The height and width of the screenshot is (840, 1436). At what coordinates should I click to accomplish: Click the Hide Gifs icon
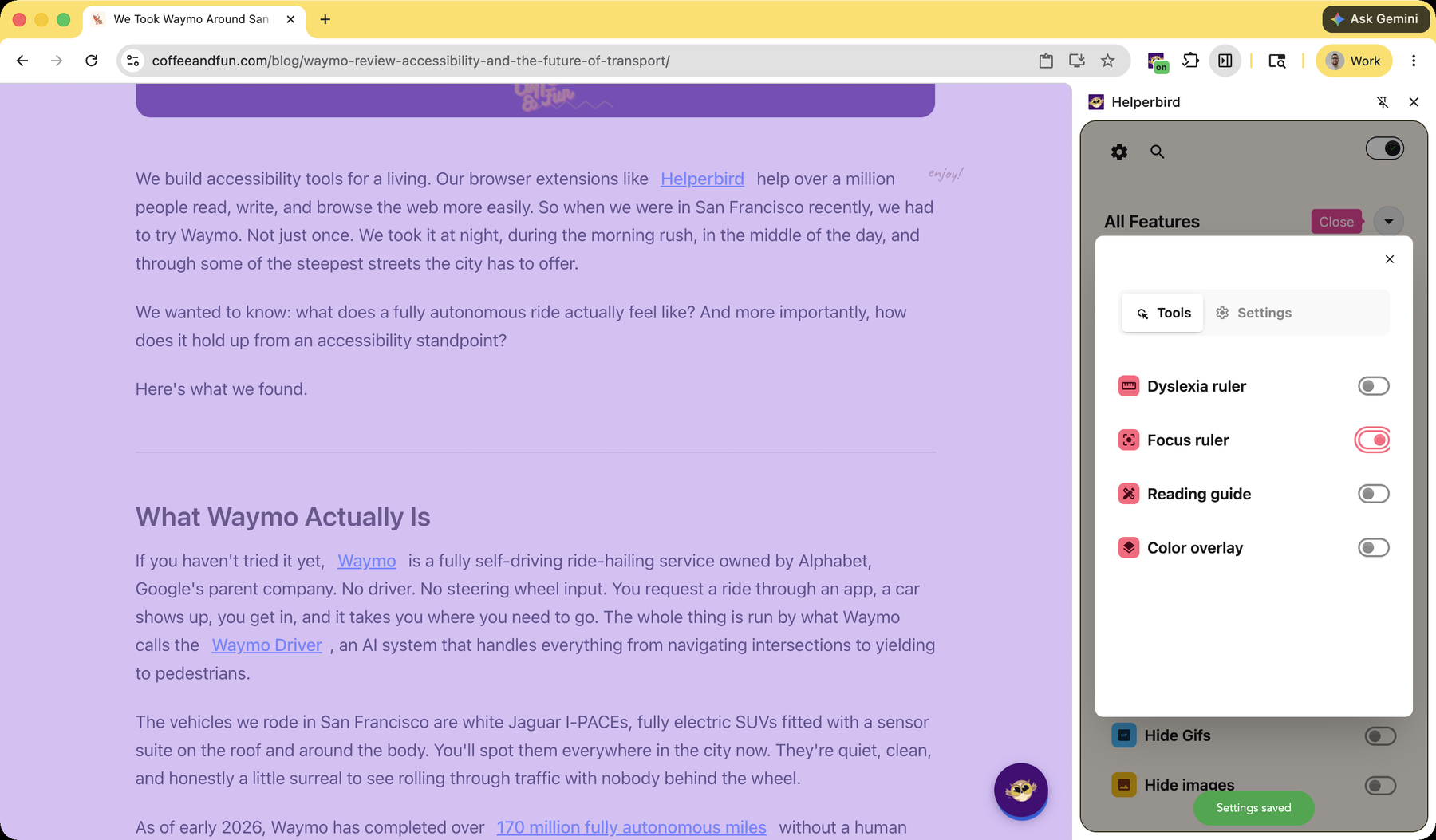[x=1124, y=735]
